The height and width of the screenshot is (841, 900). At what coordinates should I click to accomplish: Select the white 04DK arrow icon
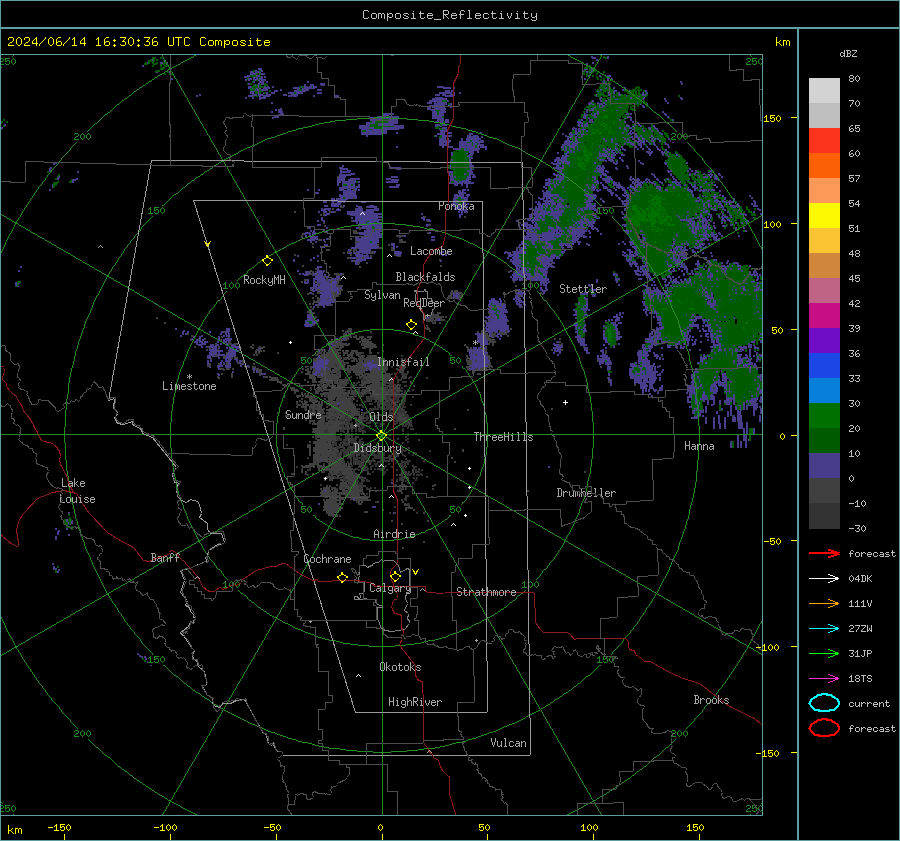(824, 579)
